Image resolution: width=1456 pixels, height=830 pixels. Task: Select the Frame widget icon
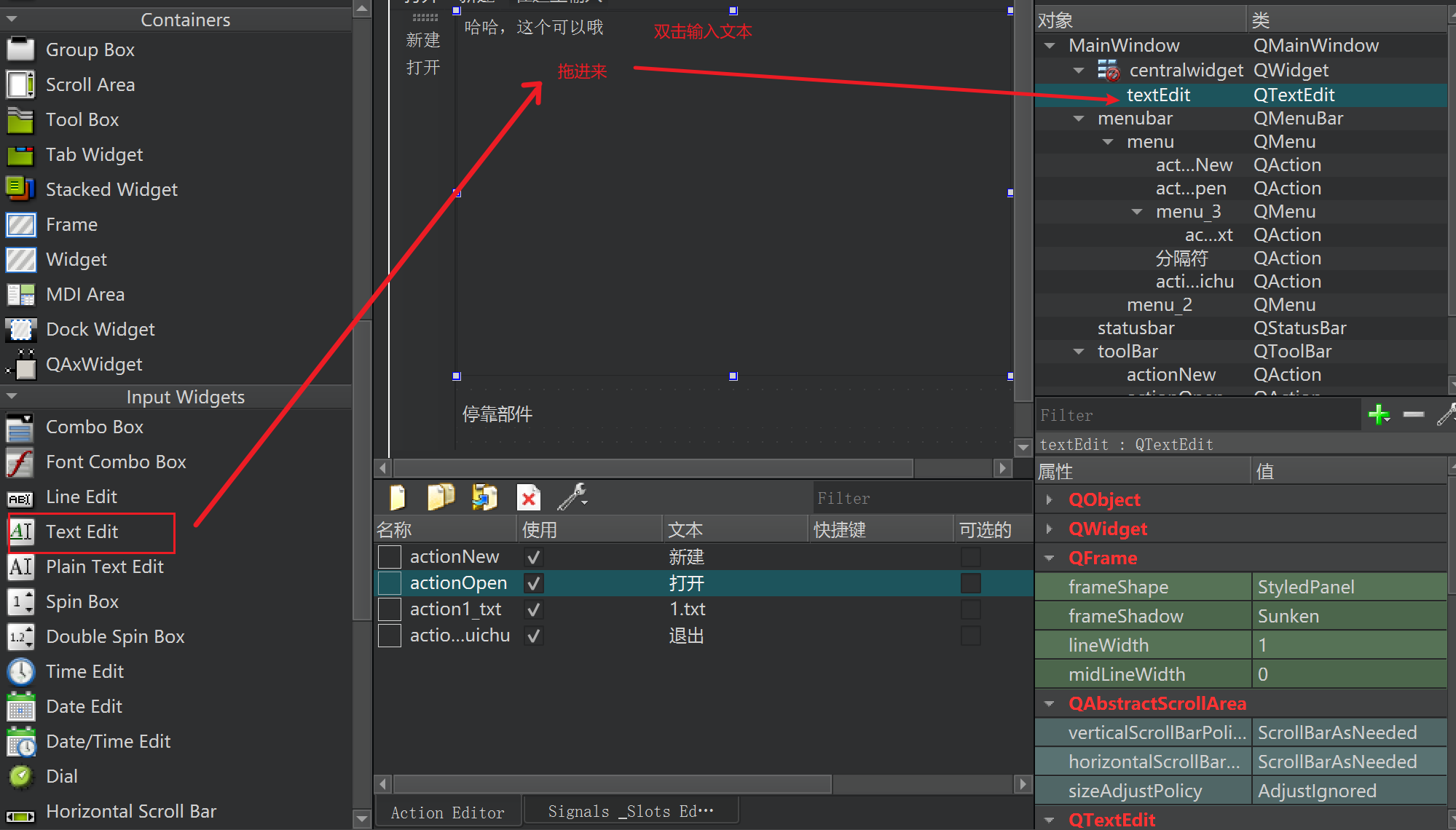pyautogui.click(x=20, y=224)
